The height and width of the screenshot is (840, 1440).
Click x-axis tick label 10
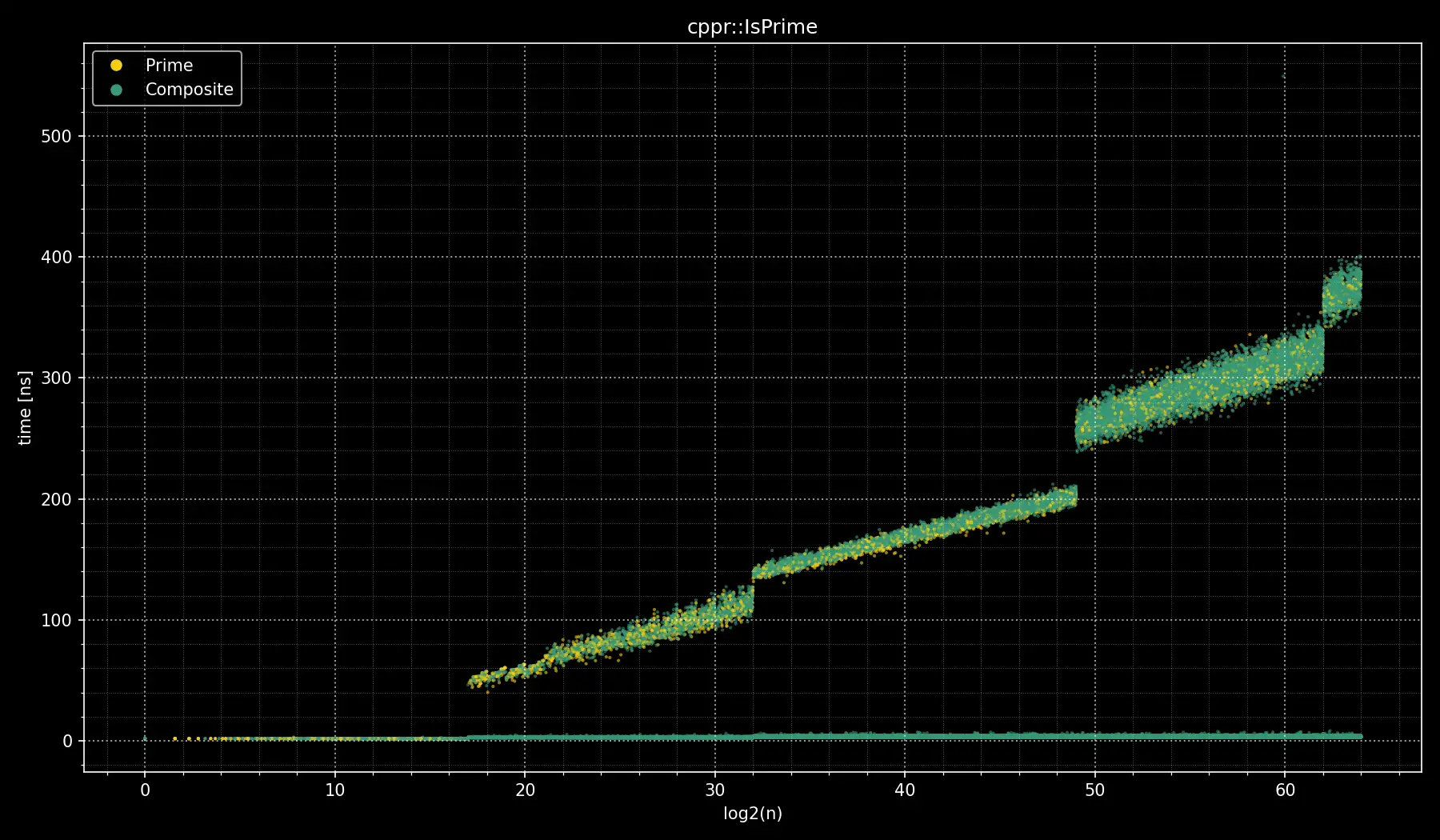334,790
